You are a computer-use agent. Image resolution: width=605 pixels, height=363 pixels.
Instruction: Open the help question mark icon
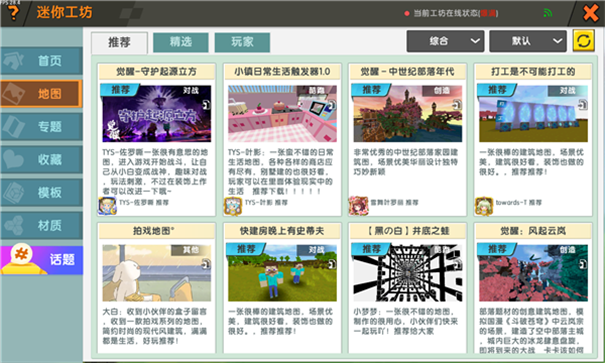[x=14, y=13]
